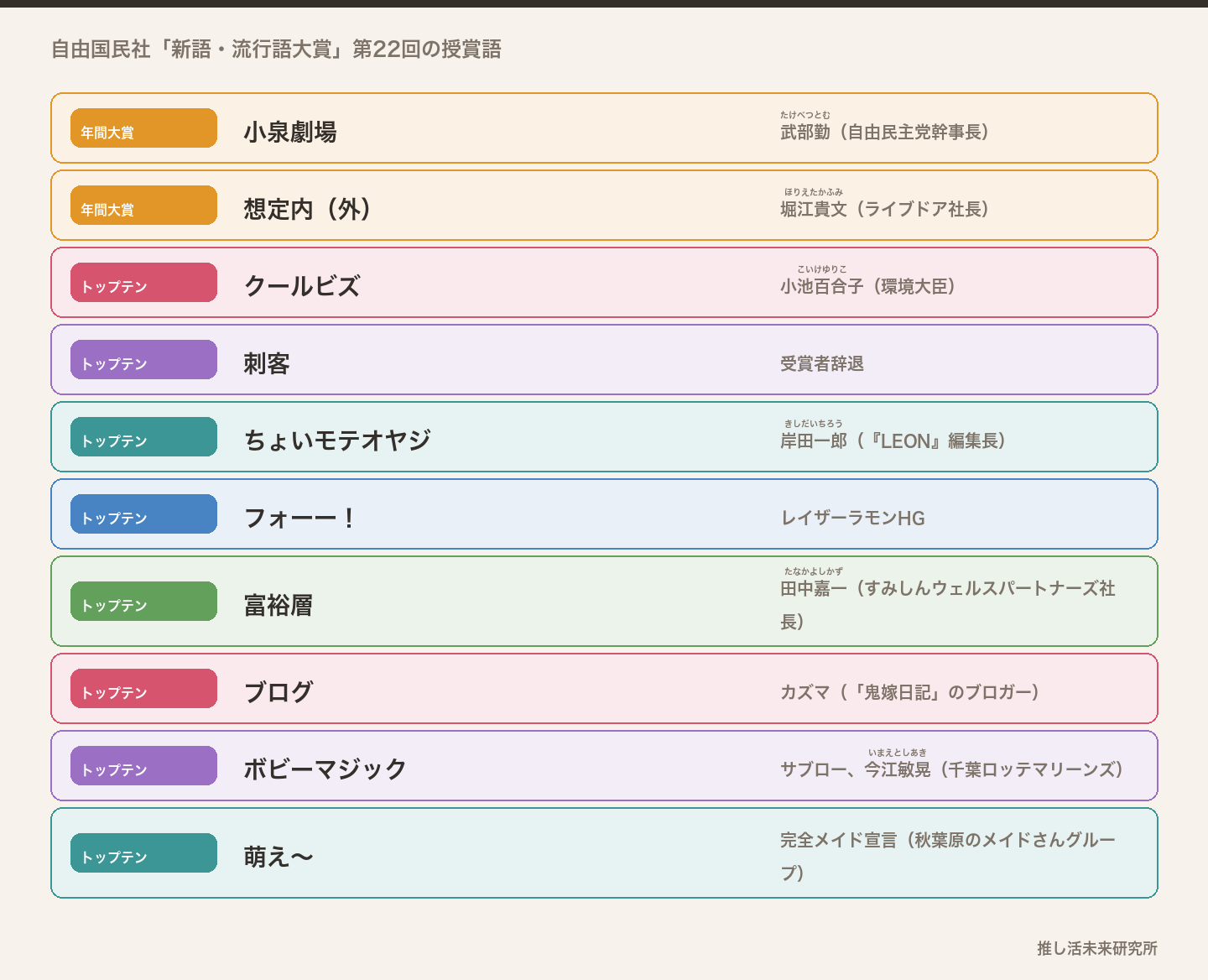Click the award word ボビーマジック
The width and height of the screenshot is (1208, 980).
[x=325, y=769]
